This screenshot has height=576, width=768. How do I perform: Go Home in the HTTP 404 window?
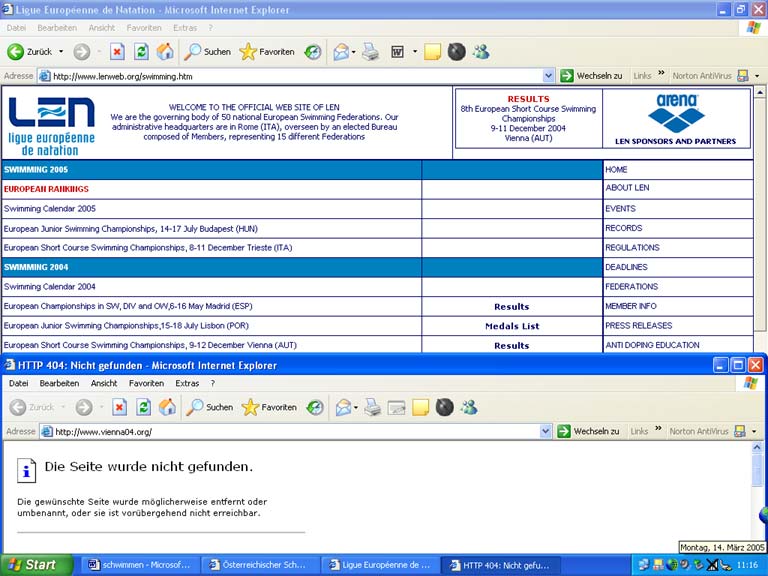pos(167,407)
